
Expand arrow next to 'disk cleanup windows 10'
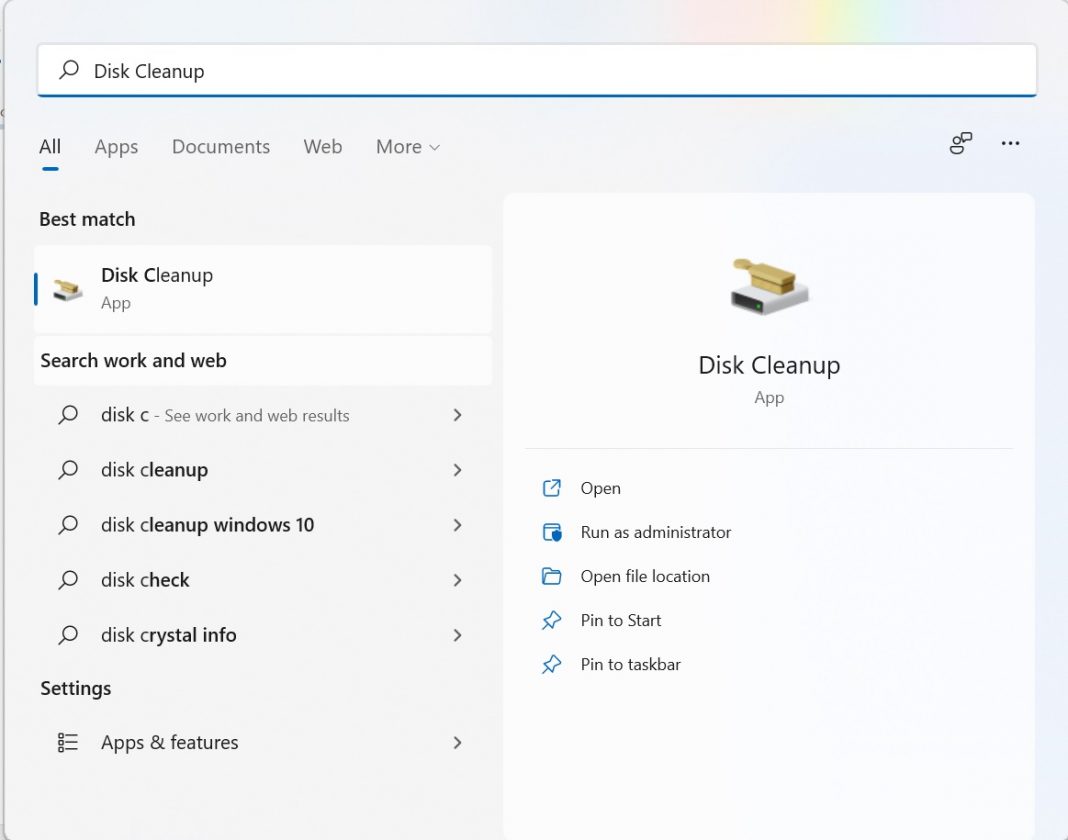(457, 525)
